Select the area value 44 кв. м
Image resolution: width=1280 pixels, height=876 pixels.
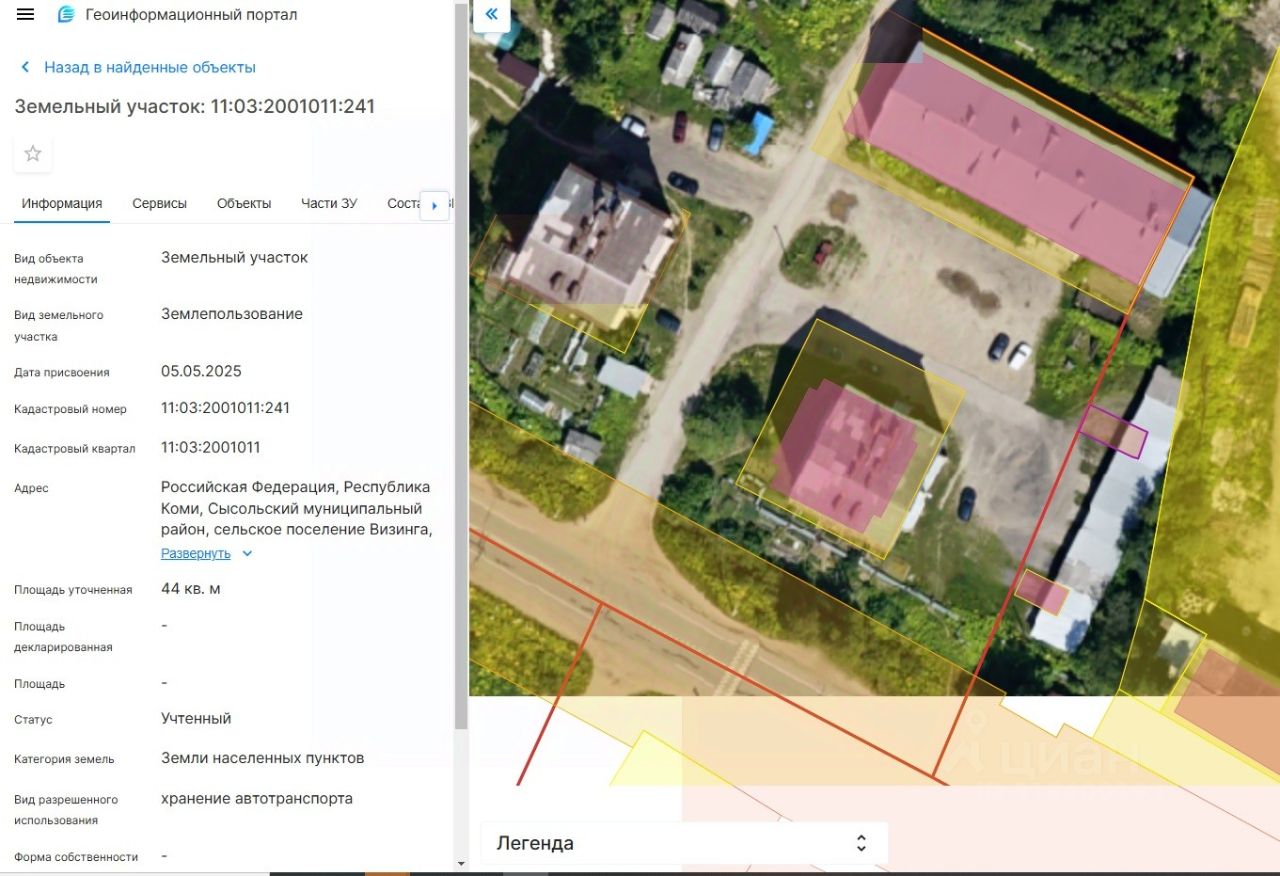click(191, 589)
